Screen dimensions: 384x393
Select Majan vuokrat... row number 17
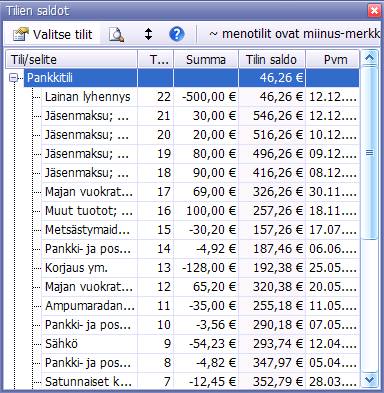[200, 192]
